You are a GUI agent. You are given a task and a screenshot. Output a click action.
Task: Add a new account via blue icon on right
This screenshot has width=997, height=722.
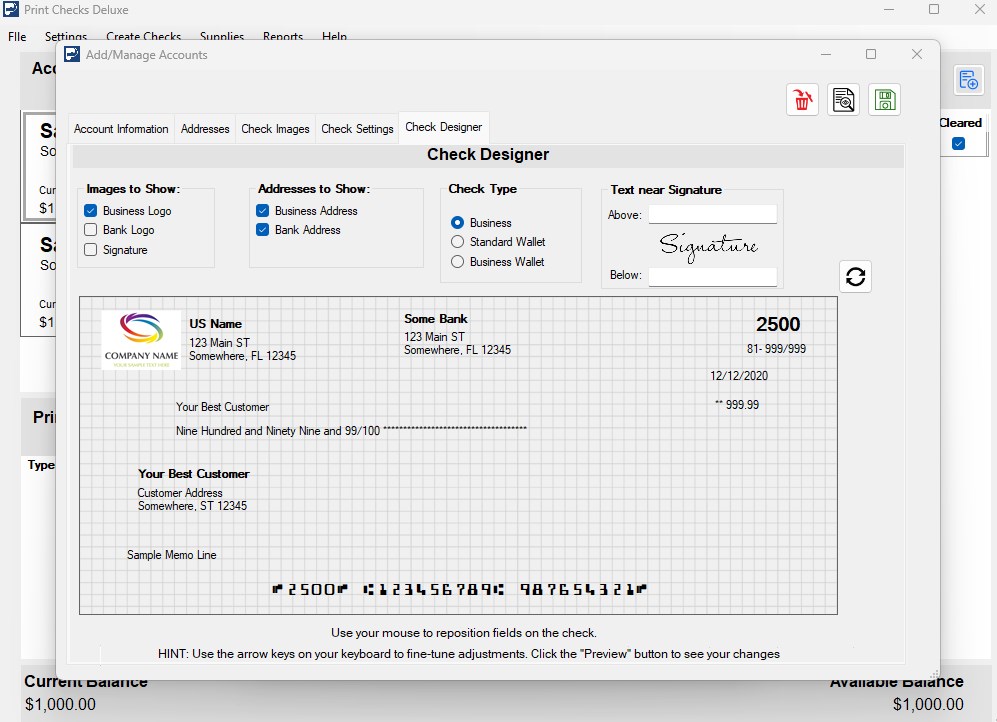tap(967, 80)
